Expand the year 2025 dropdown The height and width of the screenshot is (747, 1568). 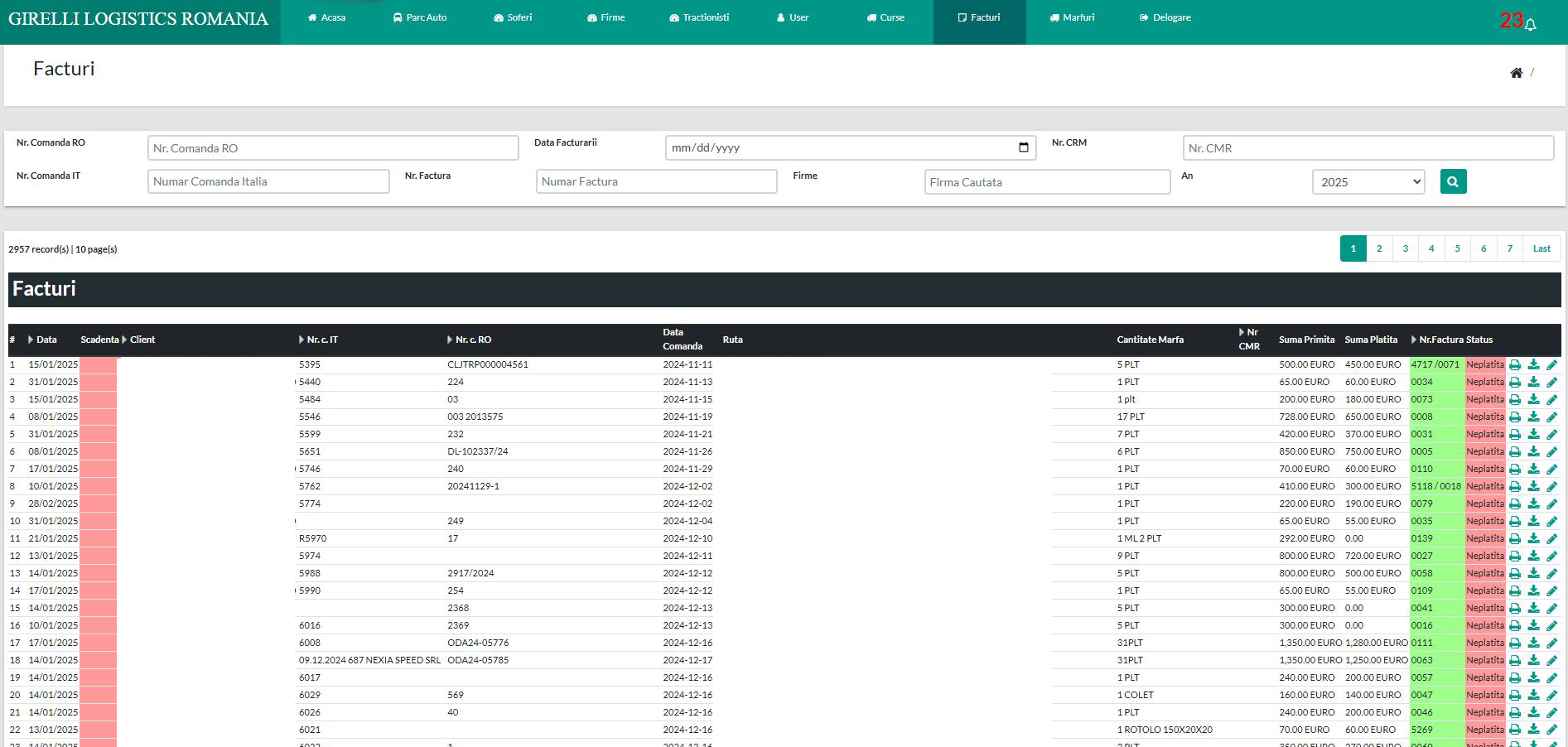[x=1368, y=182]
